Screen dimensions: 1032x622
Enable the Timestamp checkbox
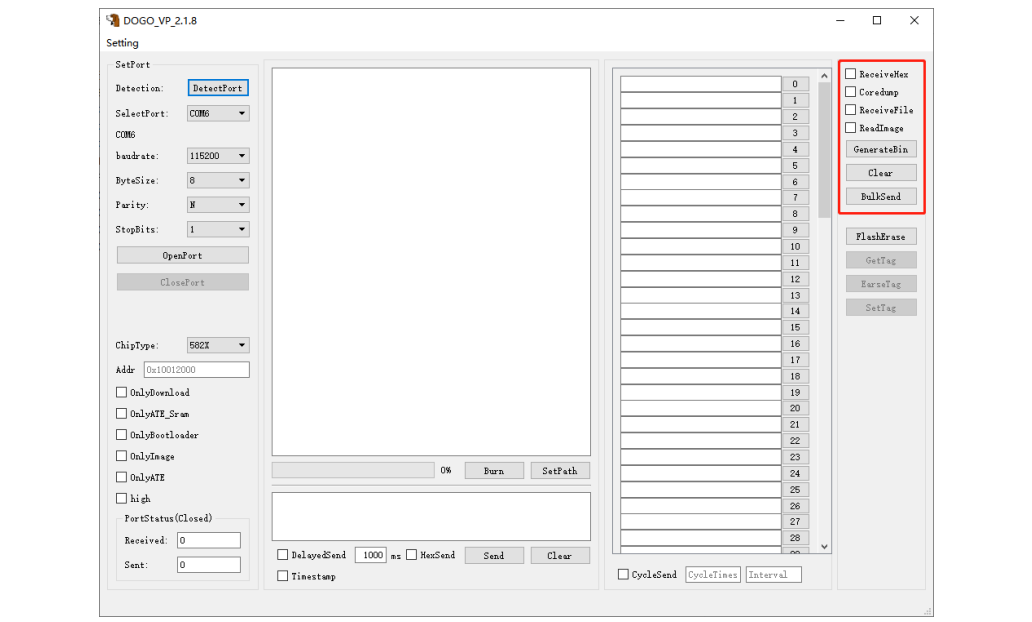(x=282, y=576)
